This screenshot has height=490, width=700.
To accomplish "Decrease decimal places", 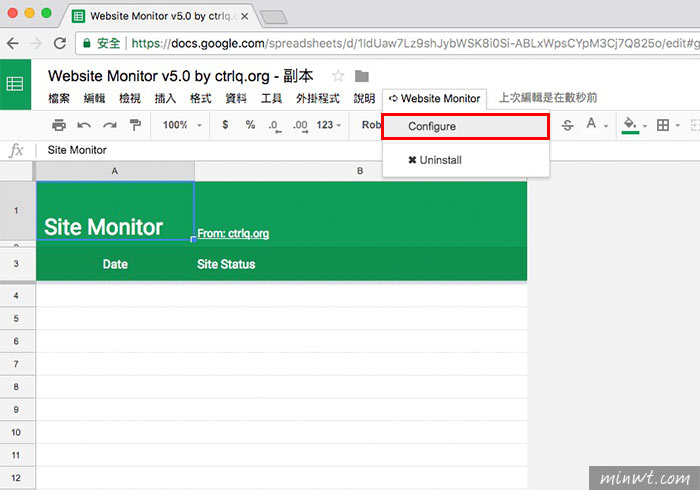I will click(x=275, y=126).
